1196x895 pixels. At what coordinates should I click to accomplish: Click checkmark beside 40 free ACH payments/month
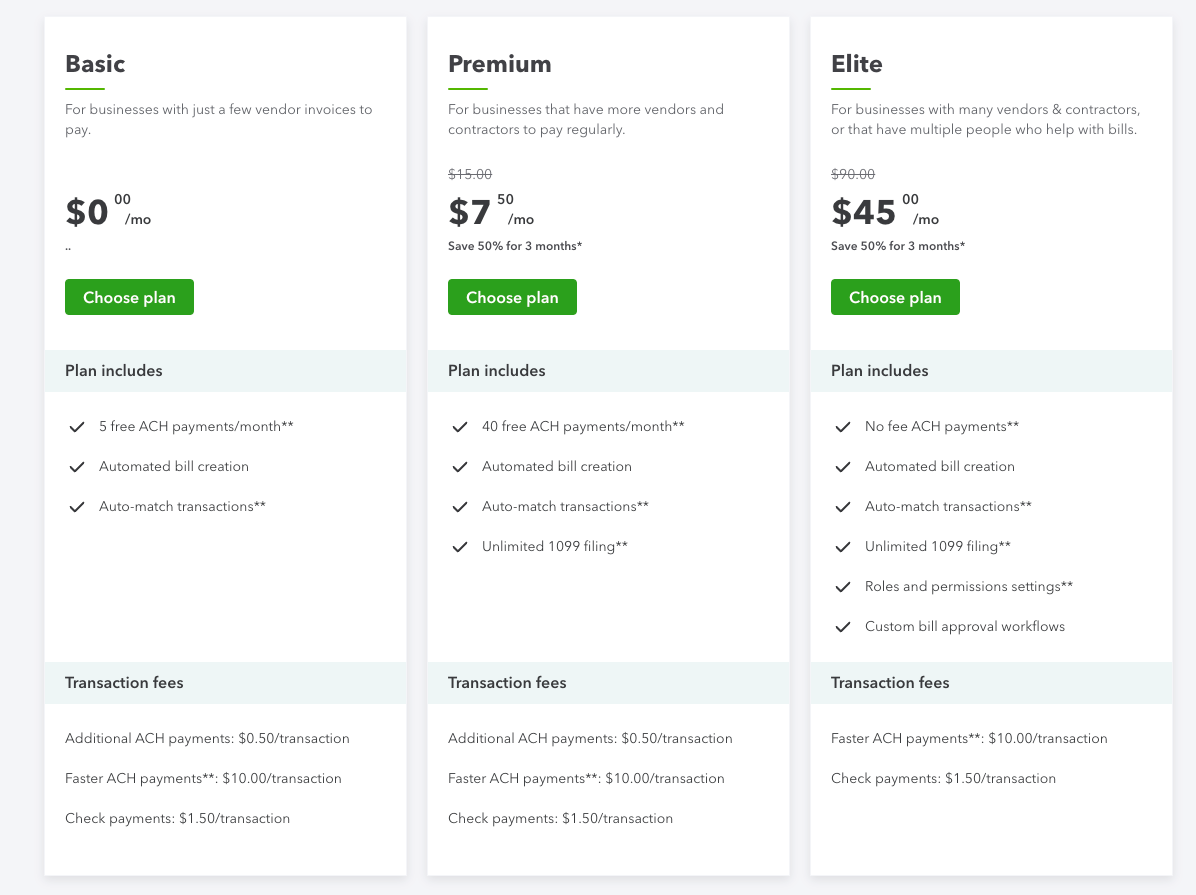460,427
